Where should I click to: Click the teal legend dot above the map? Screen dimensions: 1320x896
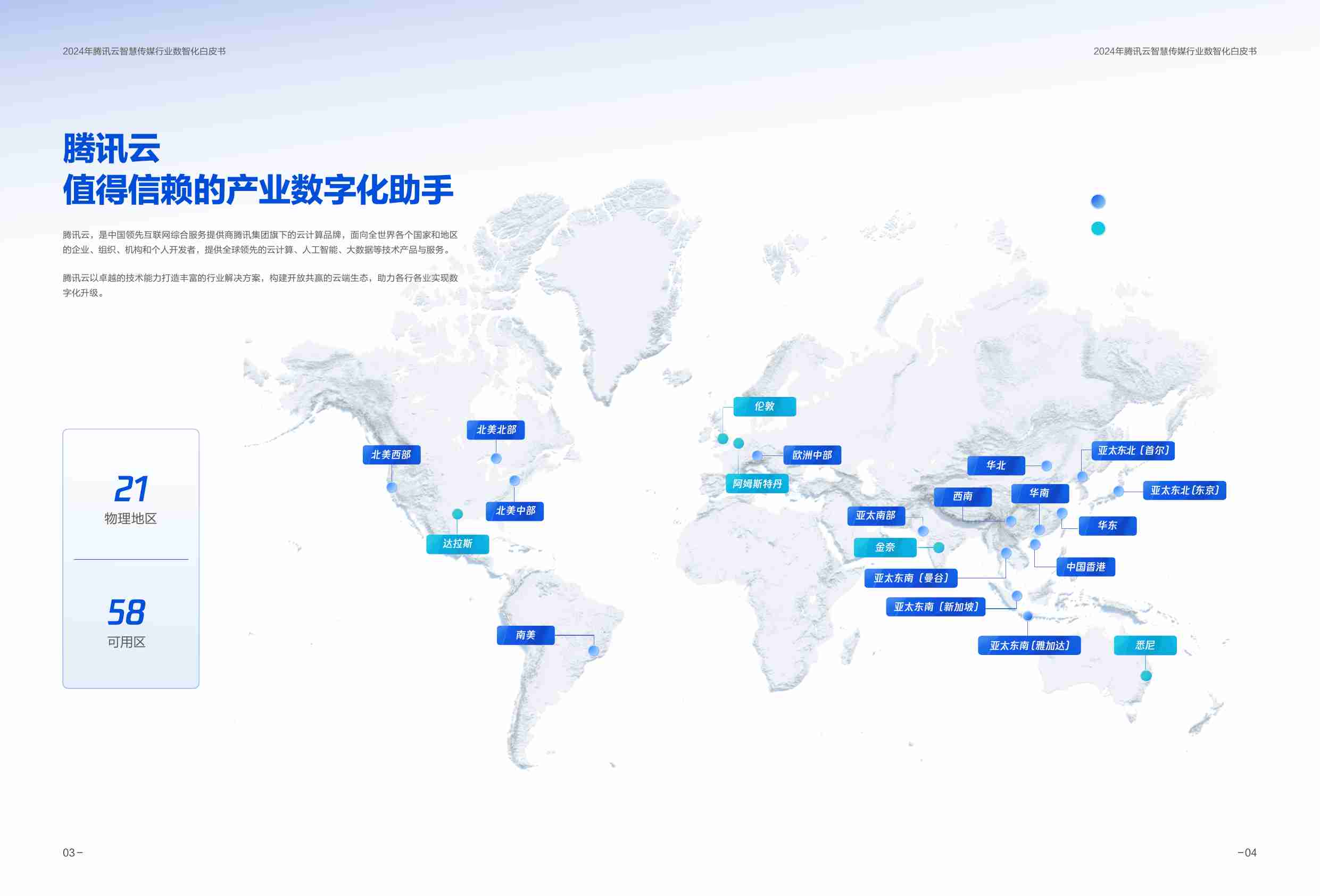point(1098,228)
